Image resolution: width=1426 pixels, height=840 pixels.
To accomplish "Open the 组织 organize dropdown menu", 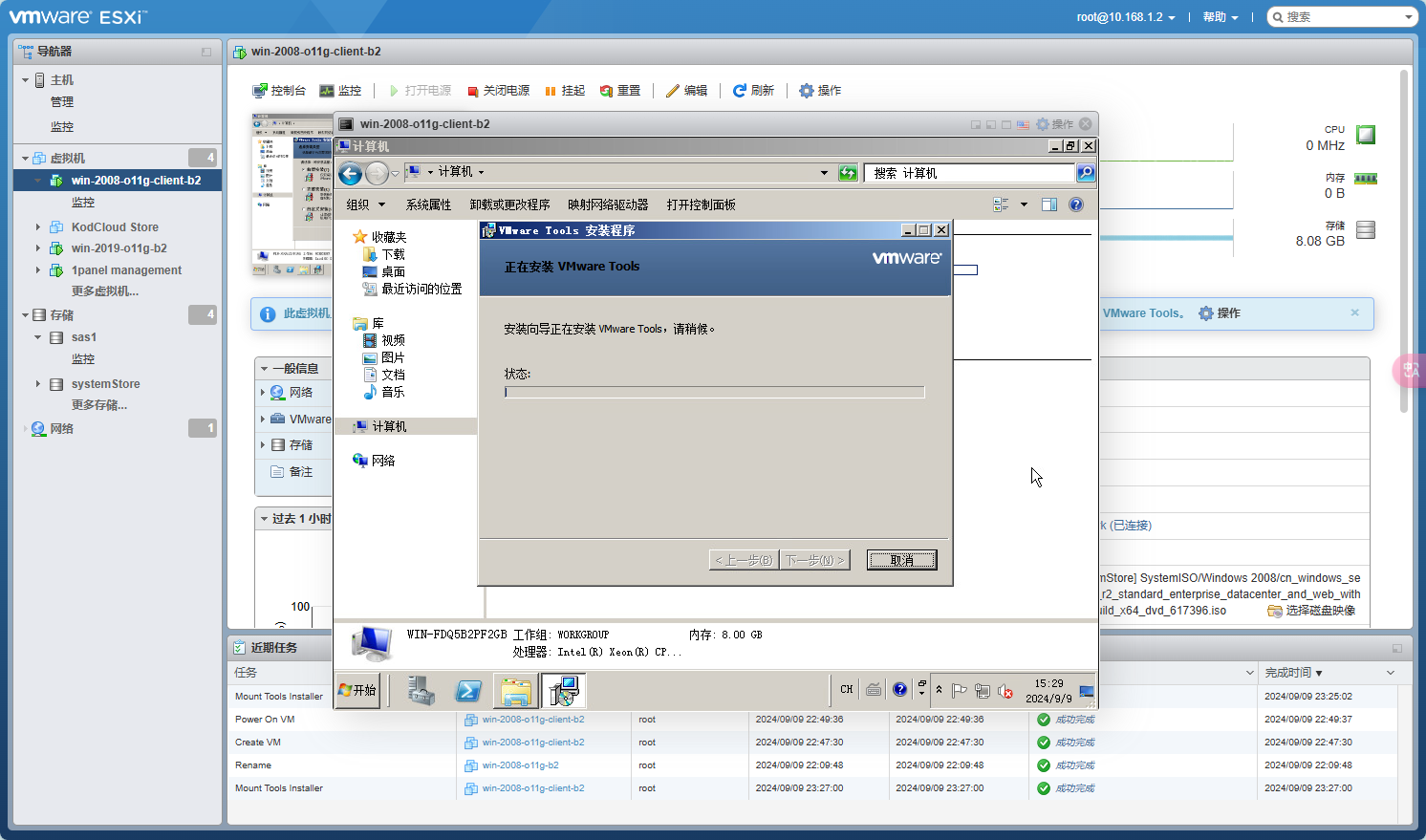I will 365,205.
